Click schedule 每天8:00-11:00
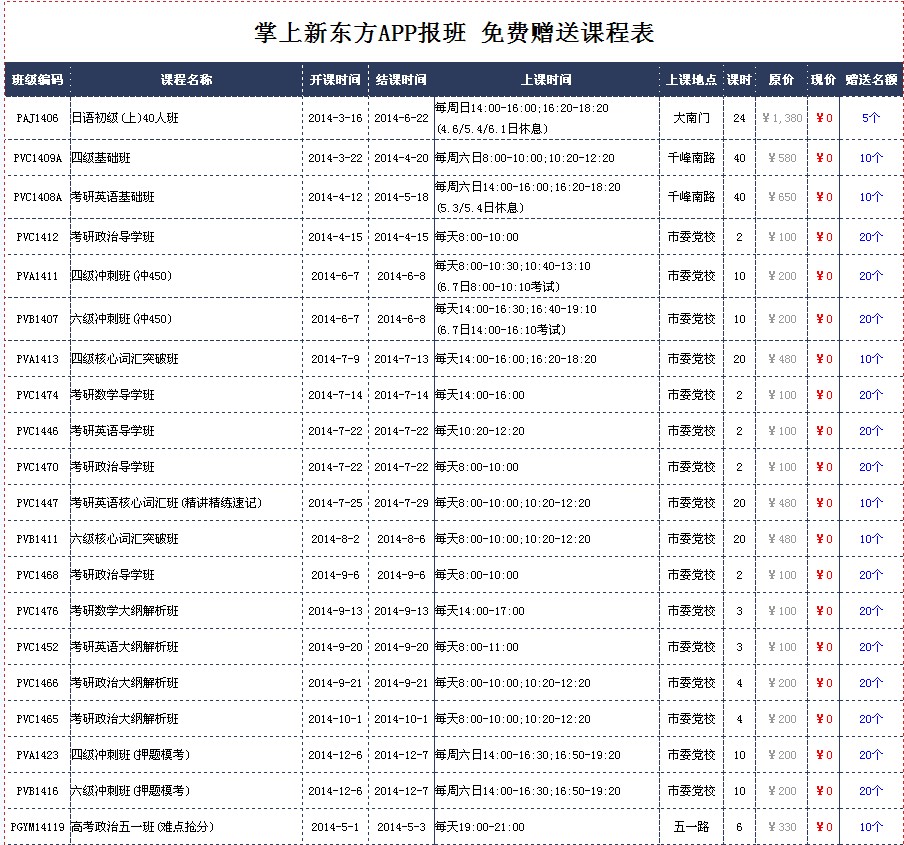 tap(477, 647)
